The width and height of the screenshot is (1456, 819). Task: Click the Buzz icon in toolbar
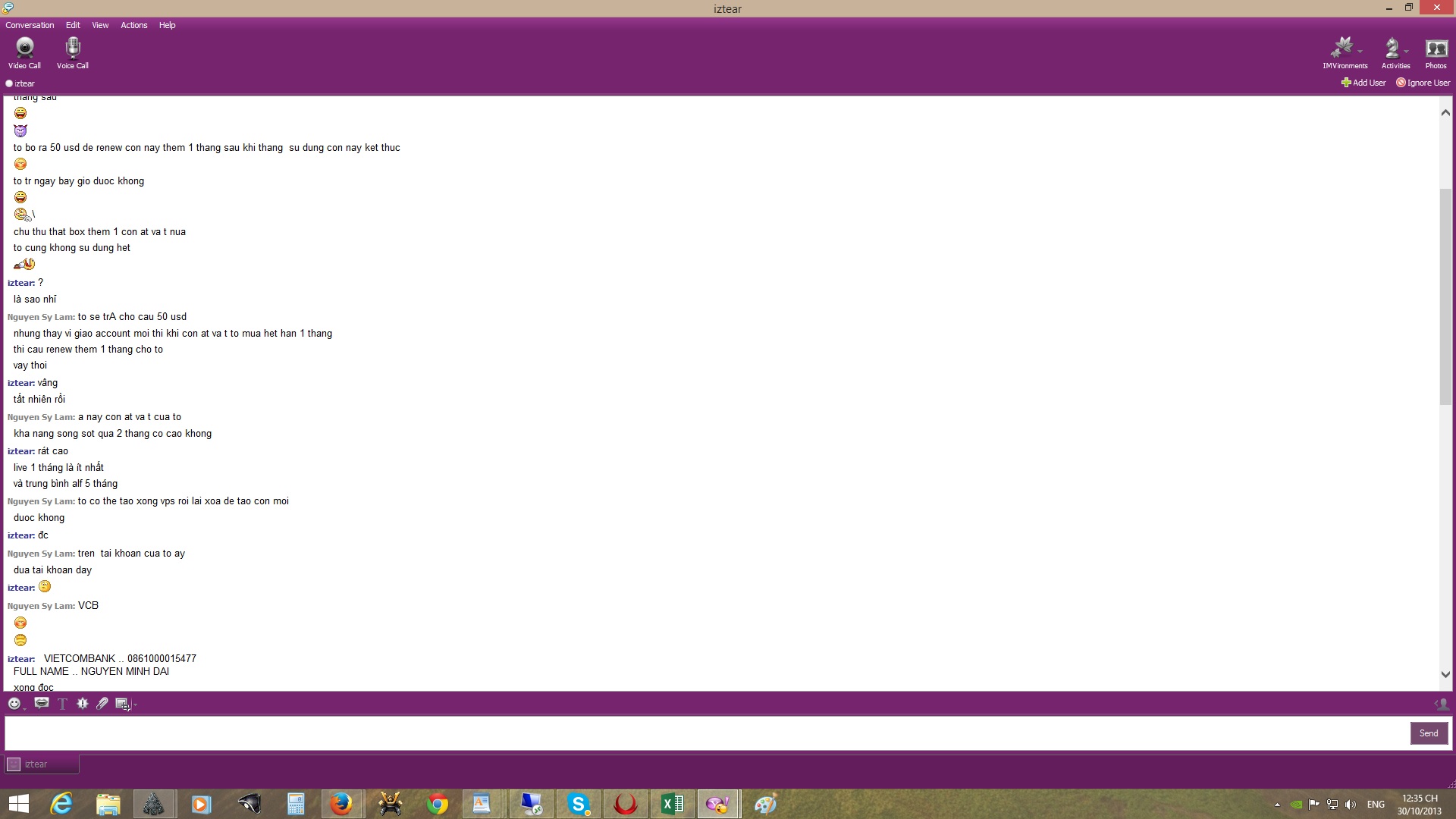83,704
